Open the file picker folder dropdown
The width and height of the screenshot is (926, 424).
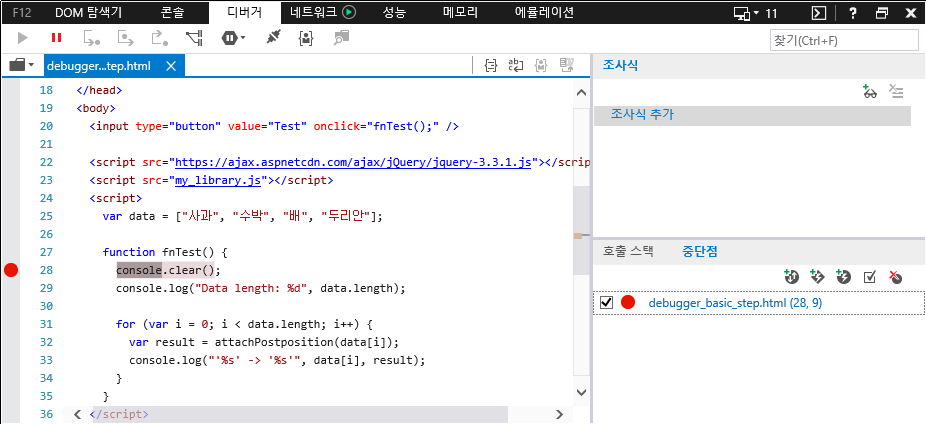(22, 65)
